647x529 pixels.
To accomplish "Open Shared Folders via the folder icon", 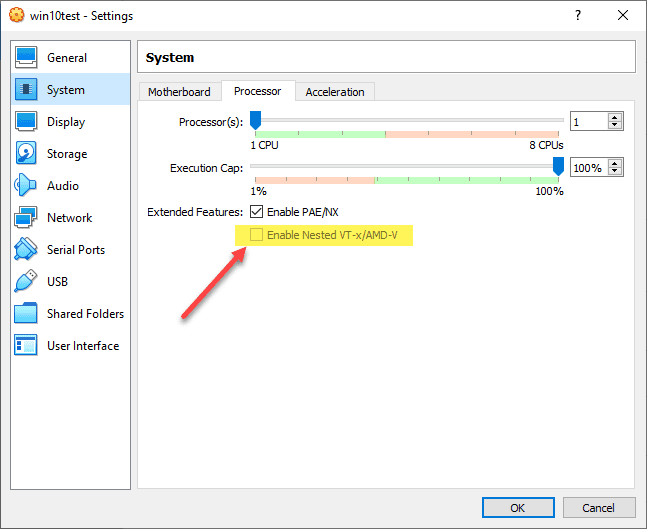I will point(26,313).
